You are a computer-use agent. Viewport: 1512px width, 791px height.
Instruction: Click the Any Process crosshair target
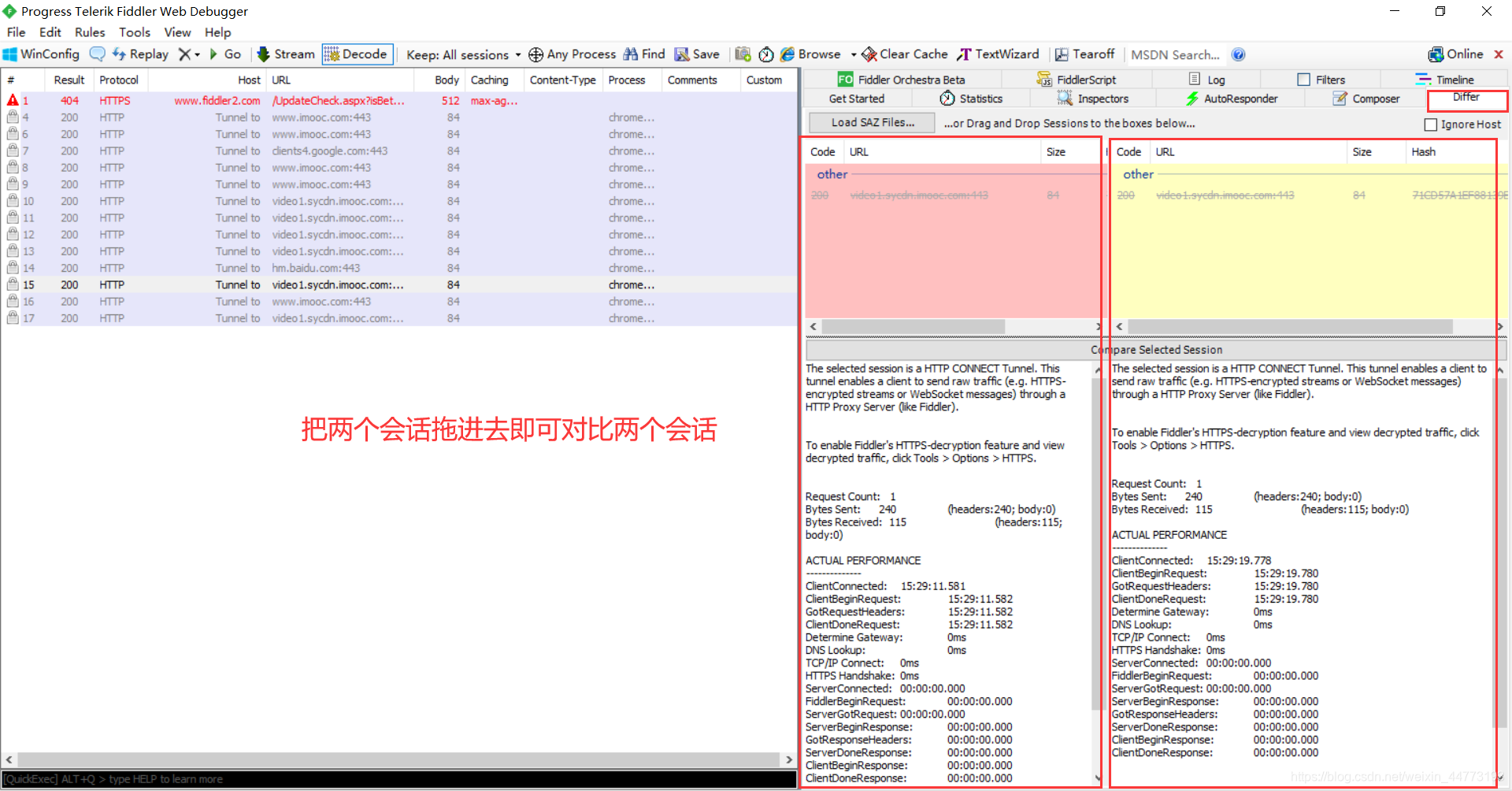click(x=572, y=54)
